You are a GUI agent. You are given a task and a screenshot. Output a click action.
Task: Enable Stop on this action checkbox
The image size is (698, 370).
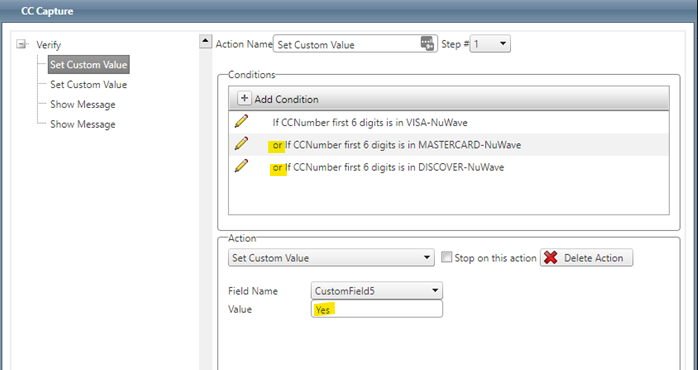pyautogui.click(x=446, y=257)
